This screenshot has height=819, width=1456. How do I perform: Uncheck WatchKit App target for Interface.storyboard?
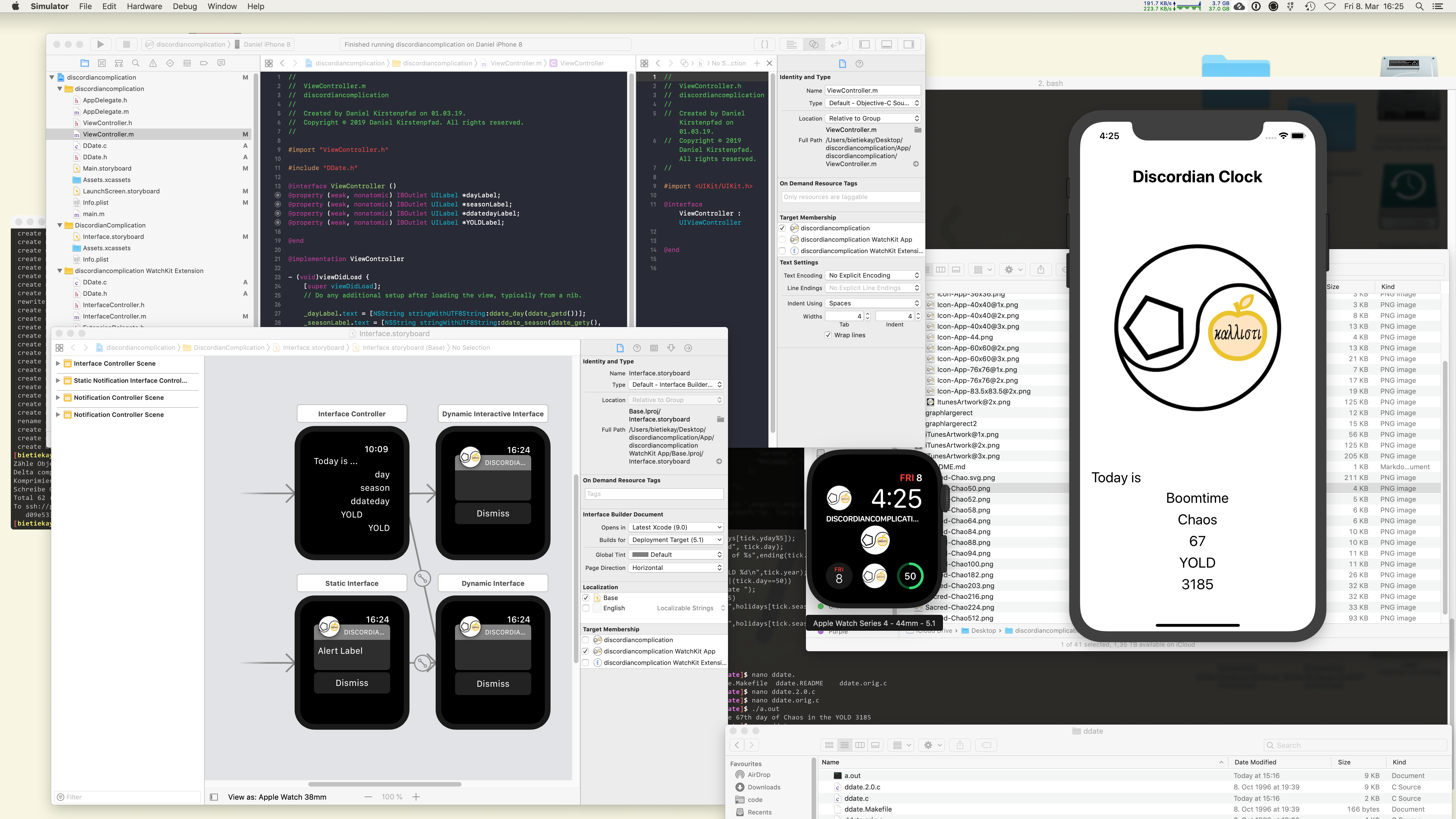(x=586, y=651)
